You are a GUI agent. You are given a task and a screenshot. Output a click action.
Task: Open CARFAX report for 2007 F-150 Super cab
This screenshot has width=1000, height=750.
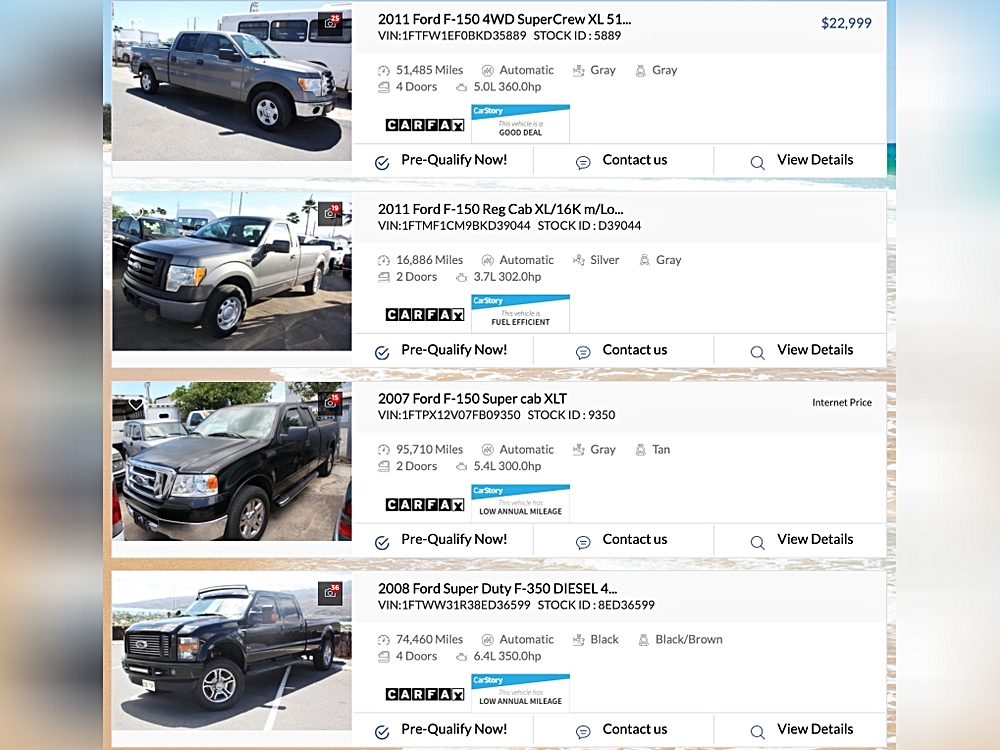[x=425, y=504]
